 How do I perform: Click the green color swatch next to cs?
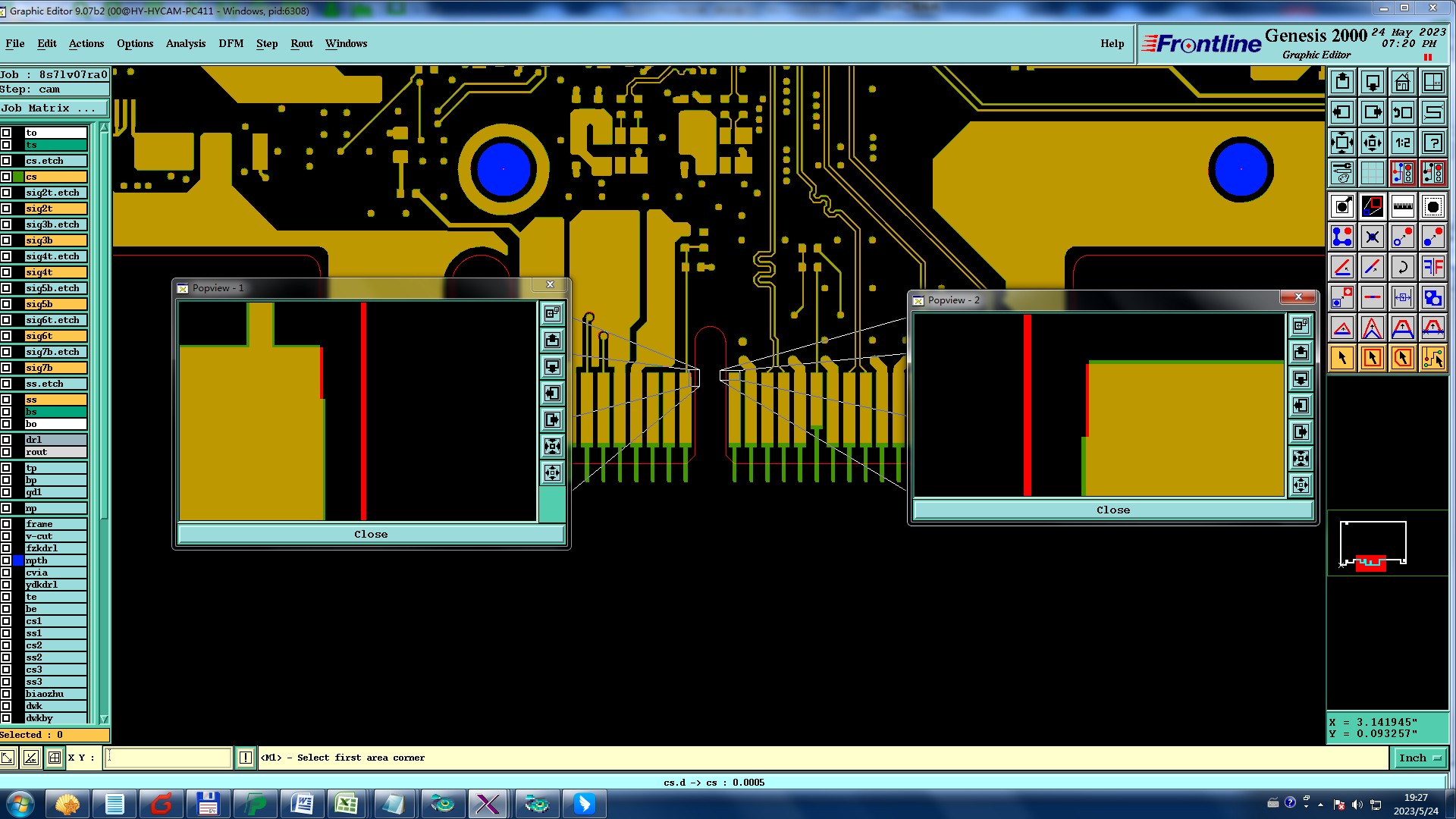(18, 177)
